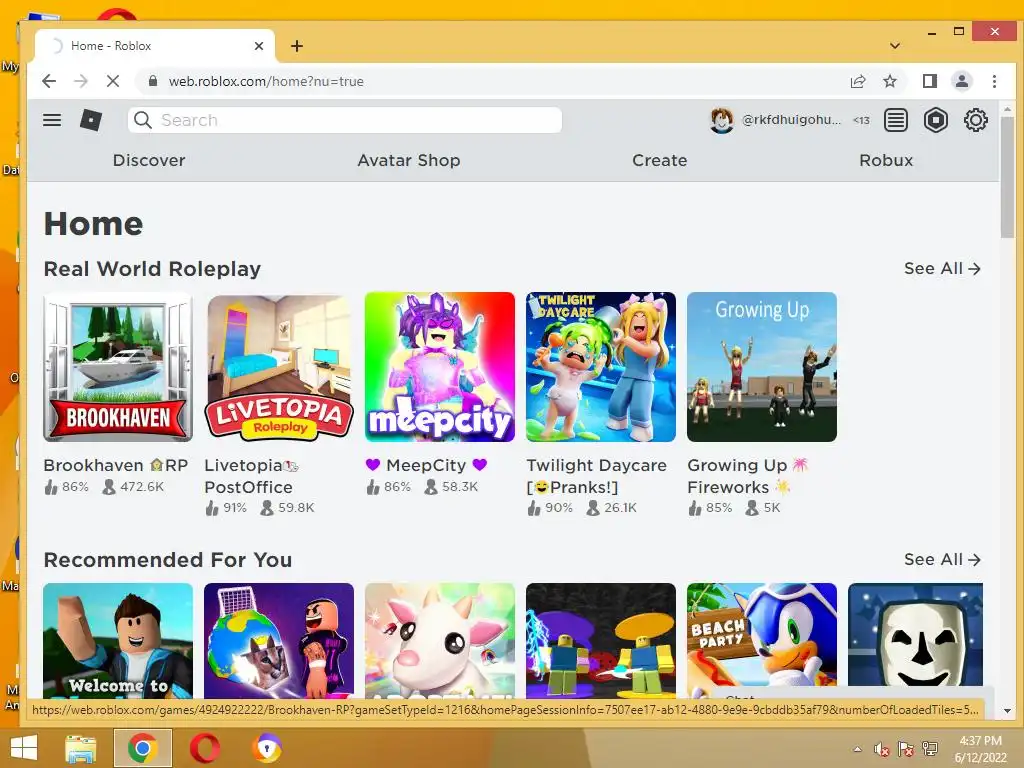Bookmark this page with the star
Screen dimensions: 1024x768
coord(889,81)
